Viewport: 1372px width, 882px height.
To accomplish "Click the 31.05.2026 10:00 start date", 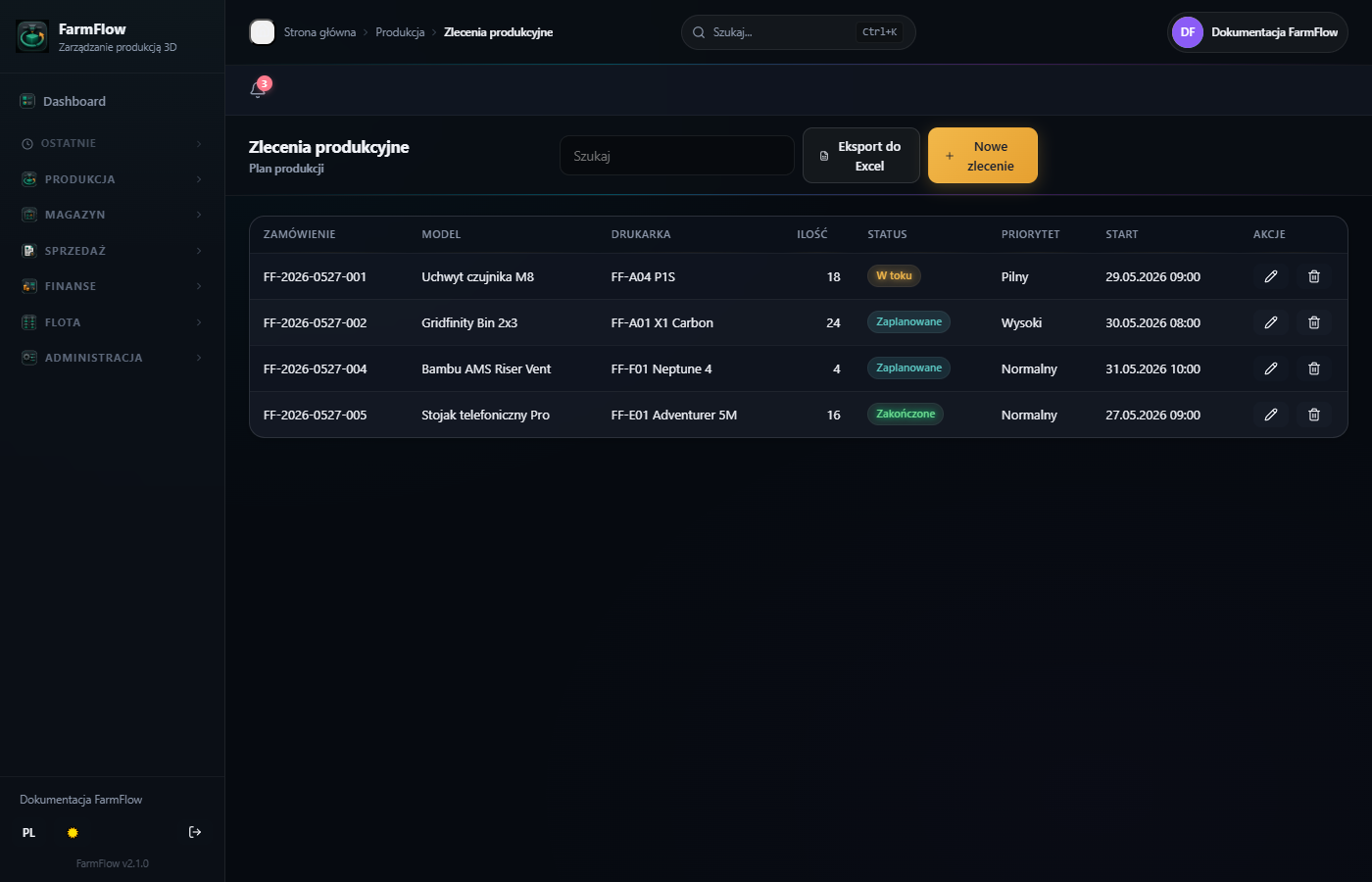I will 1153,368.
